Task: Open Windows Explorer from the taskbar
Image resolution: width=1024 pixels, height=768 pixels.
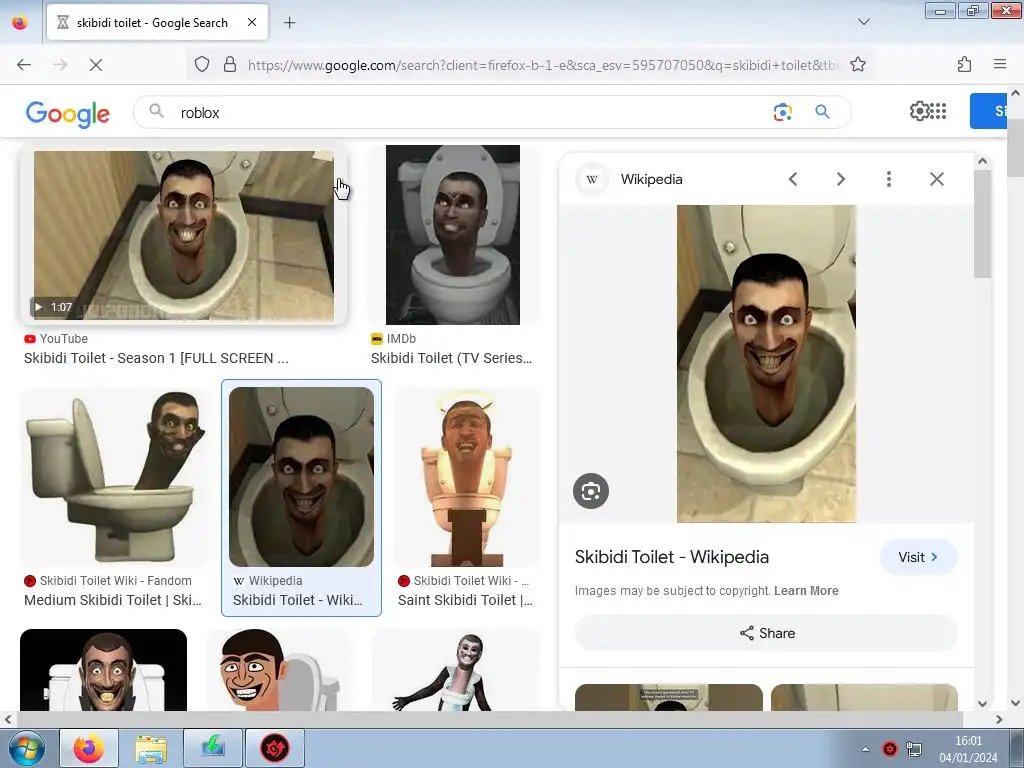Action: [x=151, y=748]
